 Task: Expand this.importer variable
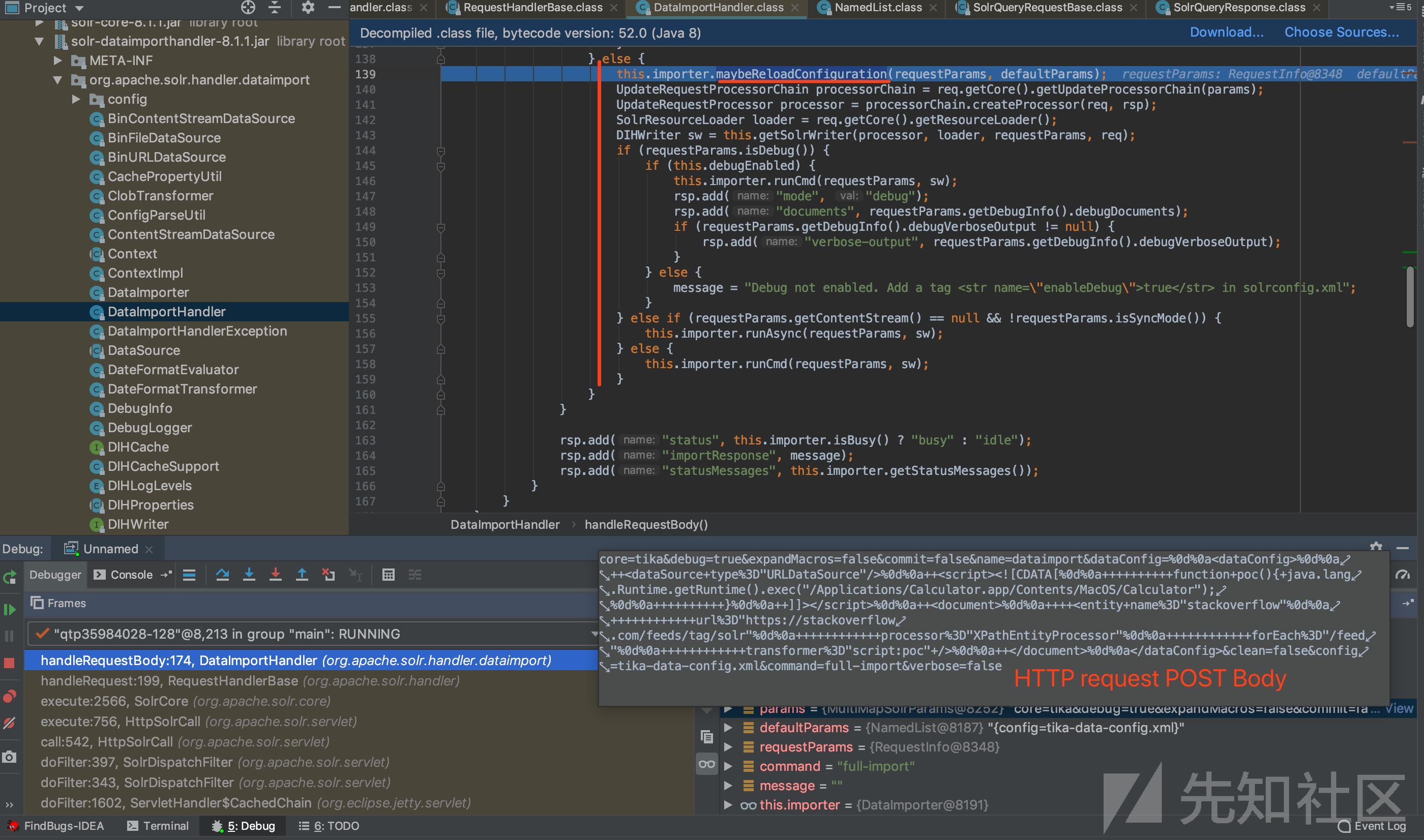(x=728, y=805)
